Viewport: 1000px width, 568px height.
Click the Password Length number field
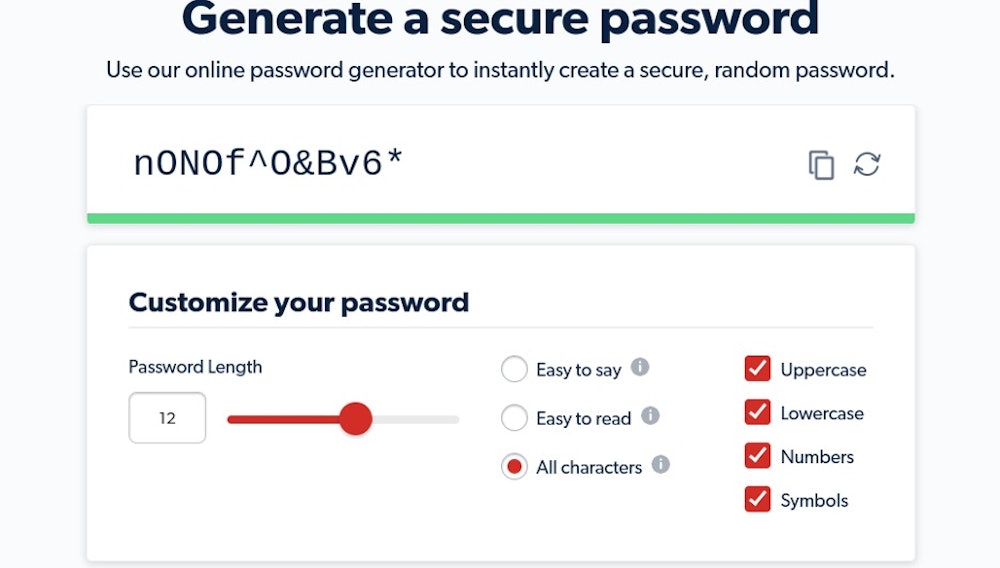[167, 418]
